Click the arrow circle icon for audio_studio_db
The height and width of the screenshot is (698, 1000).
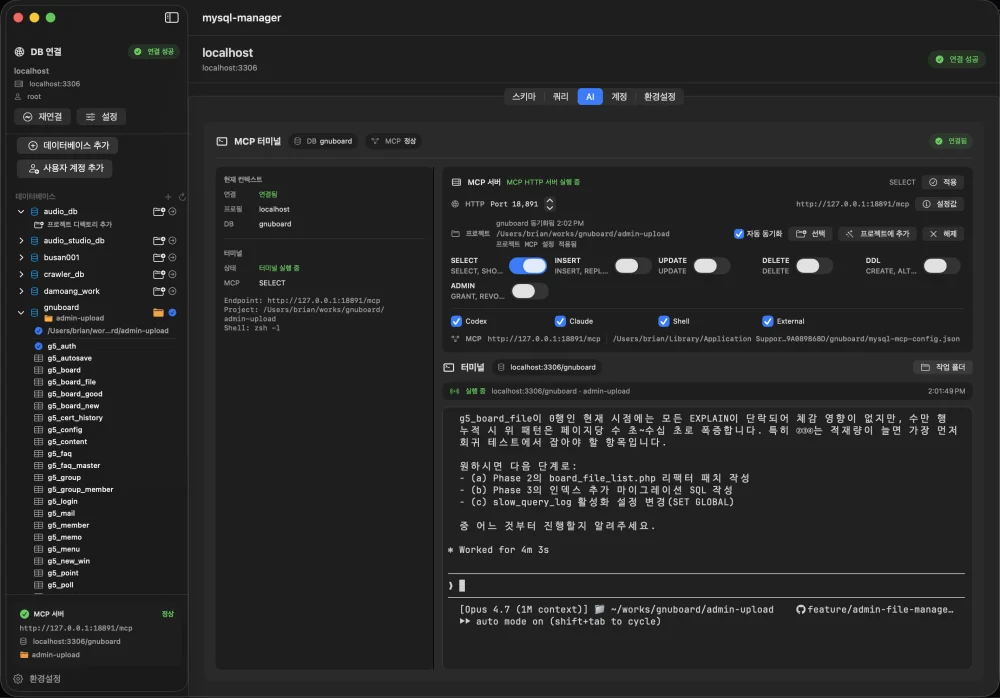[172, 241]
